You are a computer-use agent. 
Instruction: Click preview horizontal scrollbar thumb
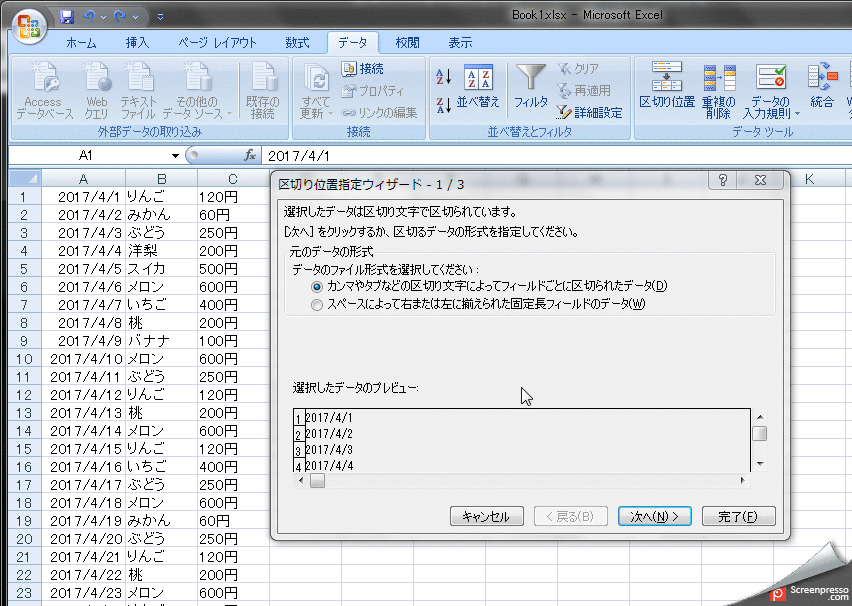coord(317,480)
